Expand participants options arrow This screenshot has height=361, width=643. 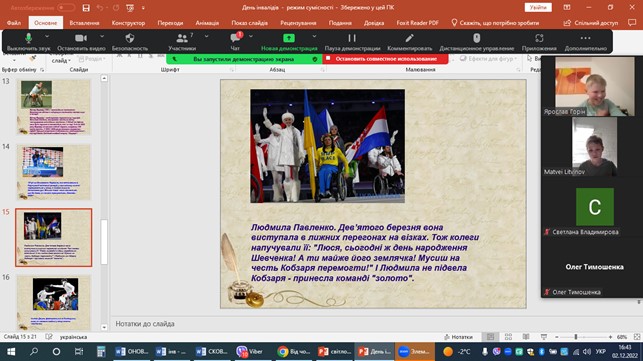206,37
